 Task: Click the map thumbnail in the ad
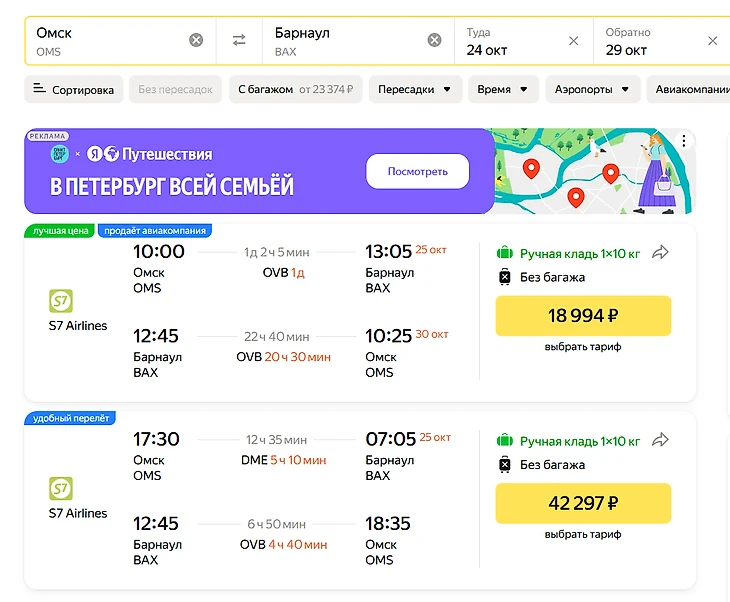coord(580,170)
